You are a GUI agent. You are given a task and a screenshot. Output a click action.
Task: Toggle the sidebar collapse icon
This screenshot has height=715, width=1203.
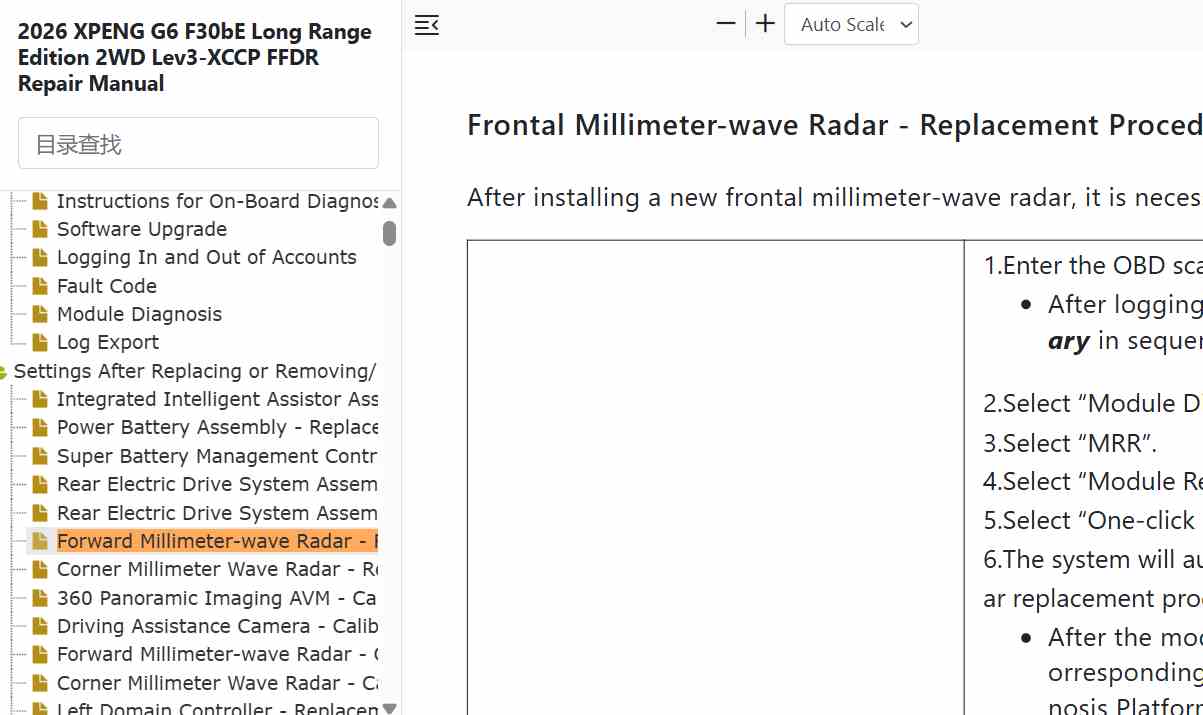click(x=427, y=25)
